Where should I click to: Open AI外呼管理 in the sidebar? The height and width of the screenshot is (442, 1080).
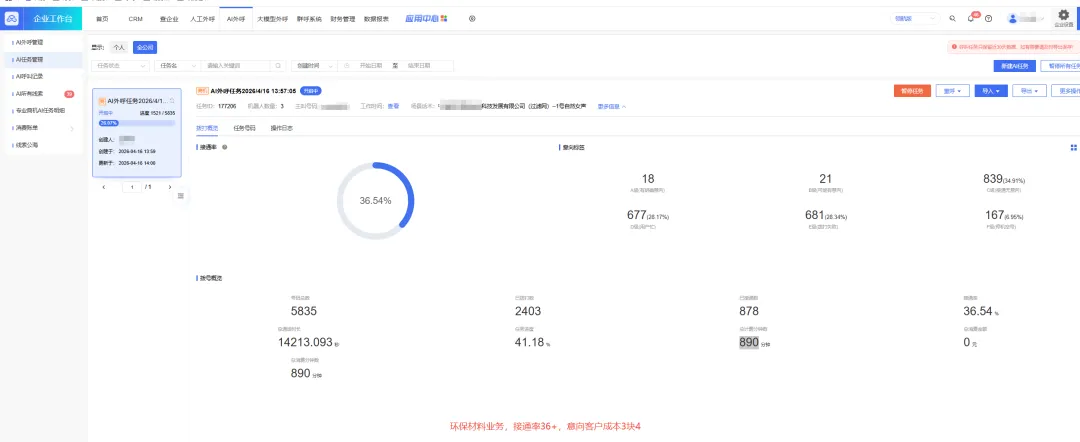click(x=44, y=43)
